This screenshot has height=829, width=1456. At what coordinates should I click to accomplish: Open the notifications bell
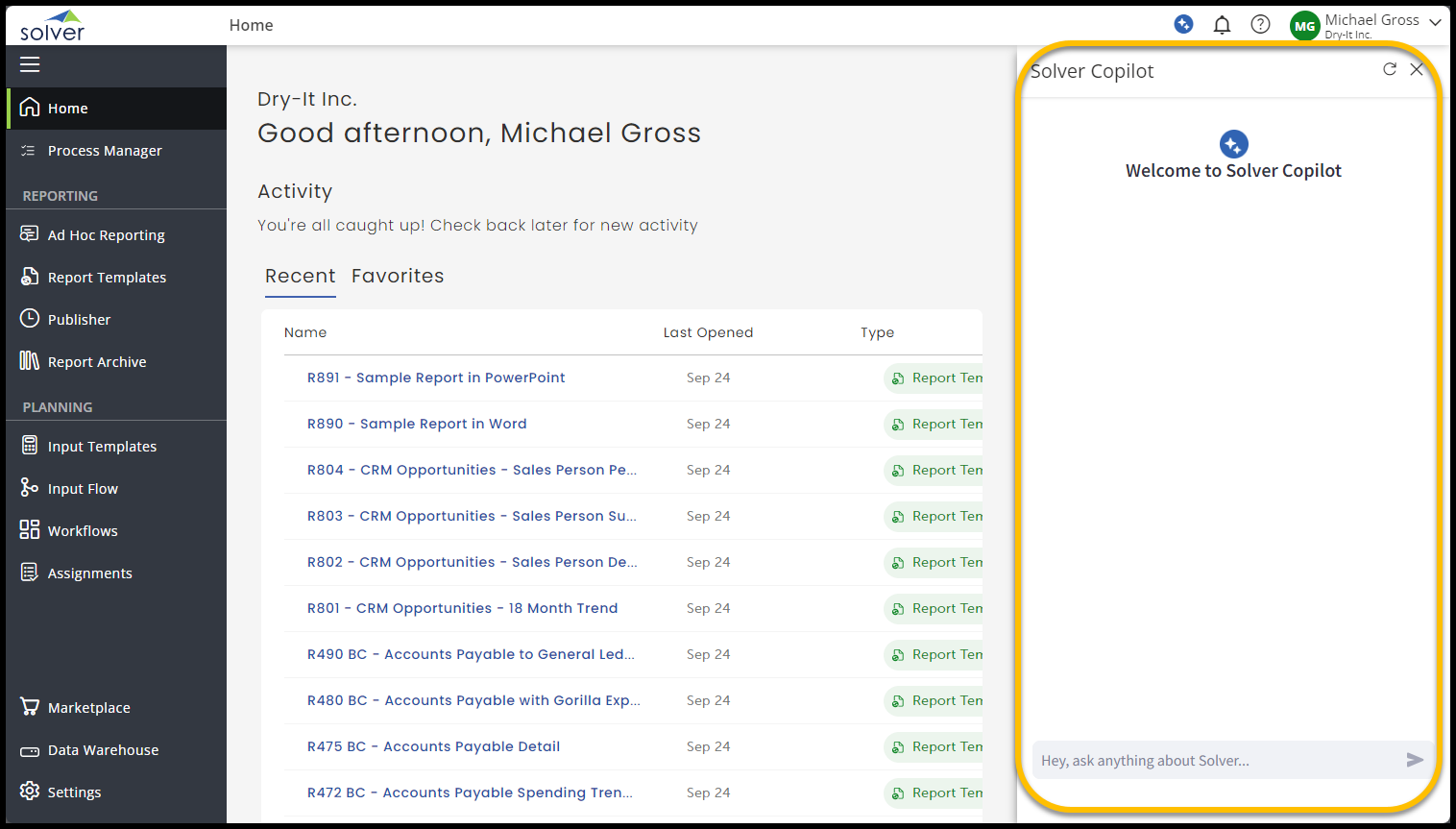[1222, 25]
